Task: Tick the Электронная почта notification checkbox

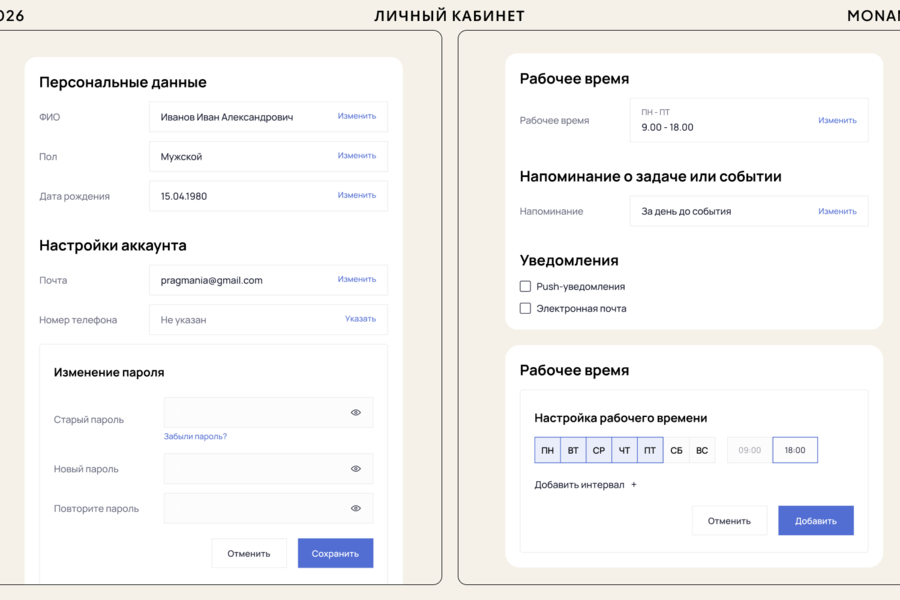Action: click(525, 308)
